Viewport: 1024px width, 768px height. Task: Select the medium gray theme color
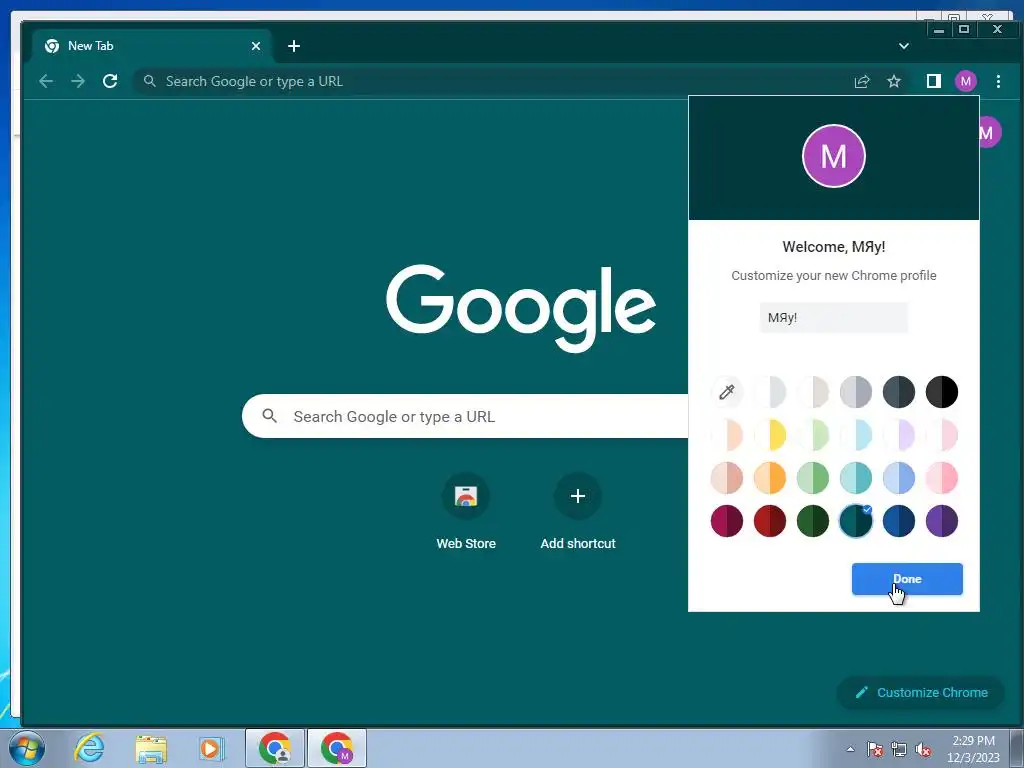point(856,392)
